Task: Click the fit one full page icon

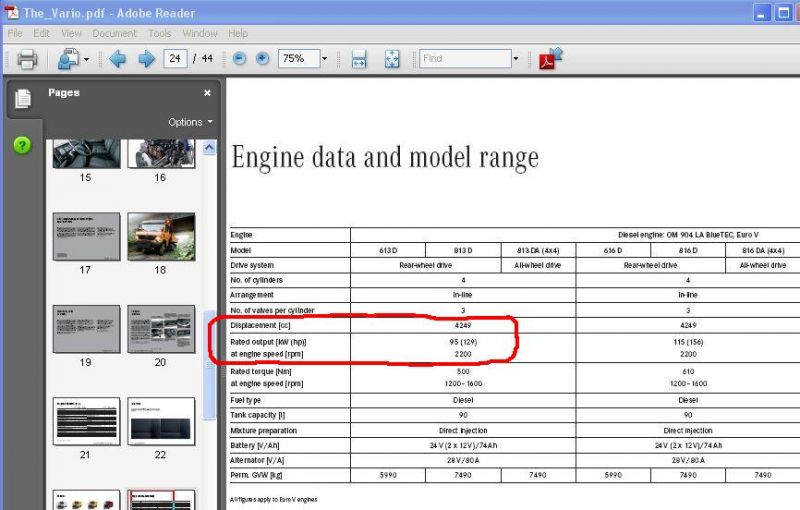Action: pyautogui.click(x=392, y=59)
